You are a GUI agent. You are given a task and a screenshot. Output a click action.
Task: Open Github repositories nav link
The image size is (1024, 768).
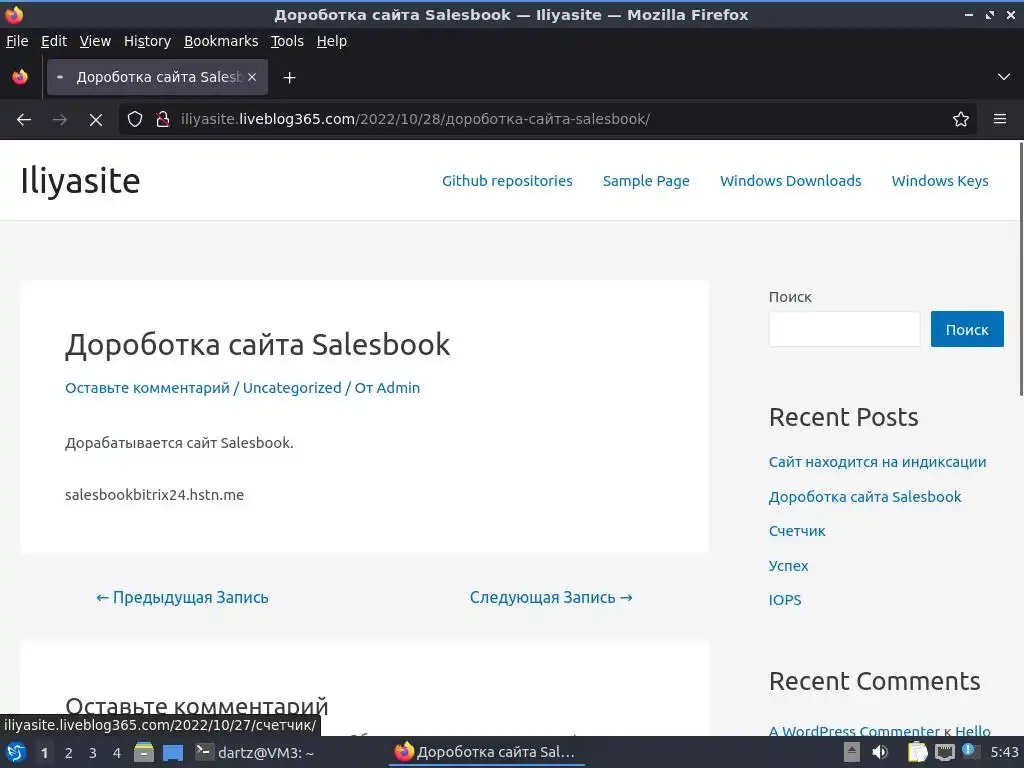tap(507, 181)
